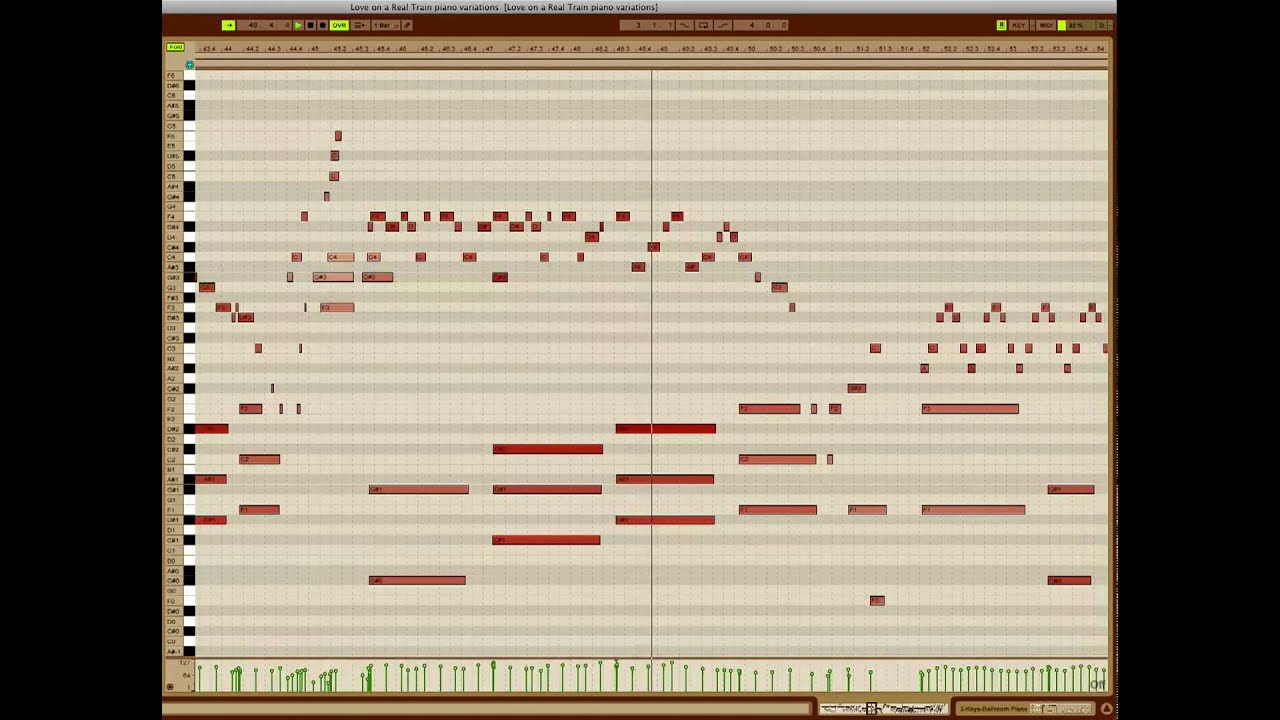Toggle the Fold button
Screen dimensions: 1280x720
(175, 47)
